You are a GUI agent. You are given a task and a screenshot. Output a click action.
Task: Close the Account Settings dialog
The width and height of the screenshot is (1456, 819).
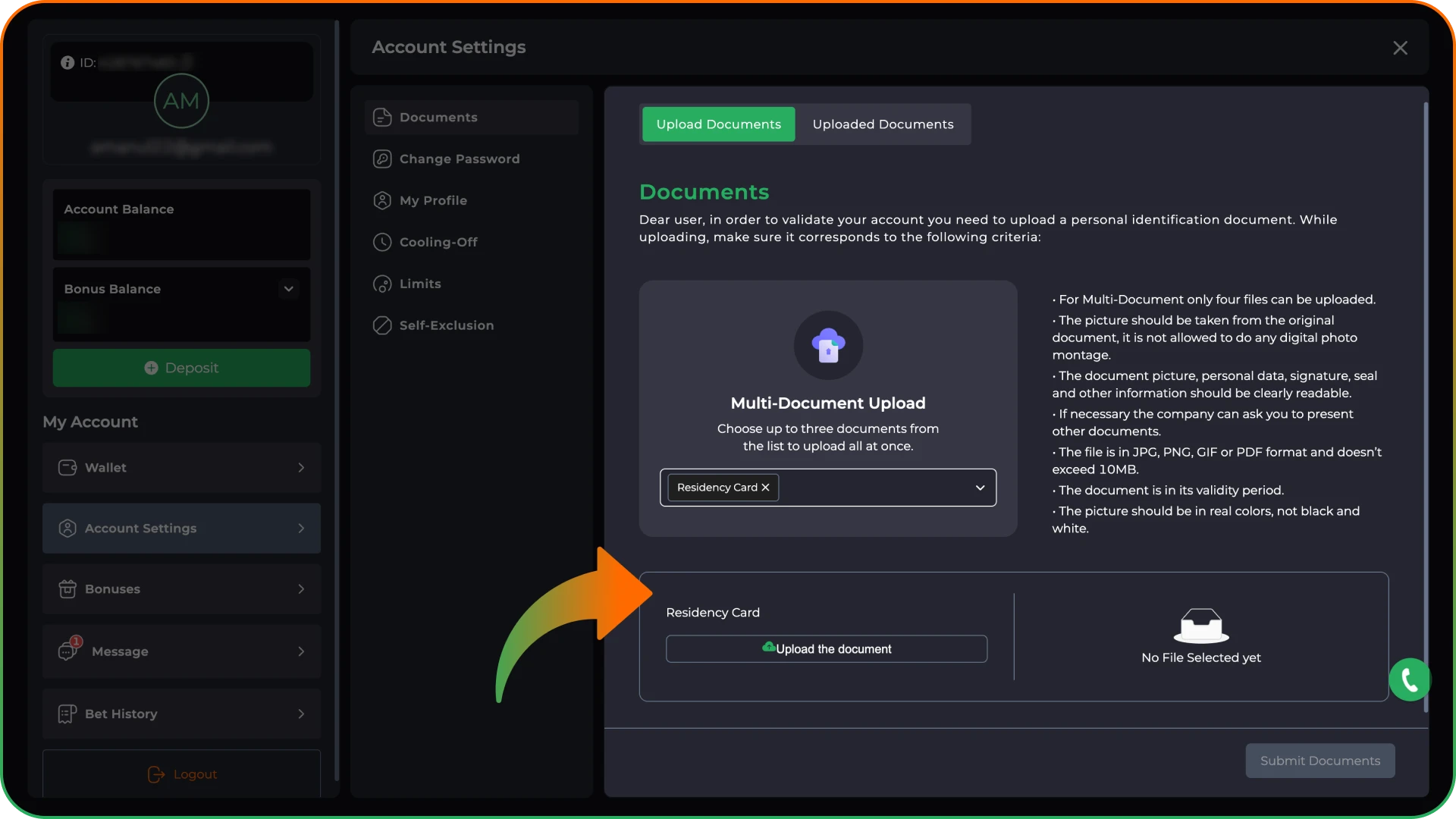[1400, 48]
